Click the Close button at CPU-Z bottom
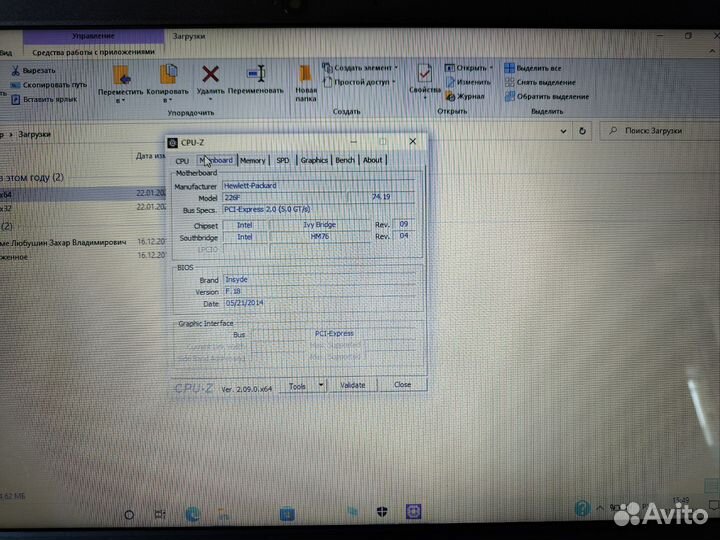 click(402, 384)
